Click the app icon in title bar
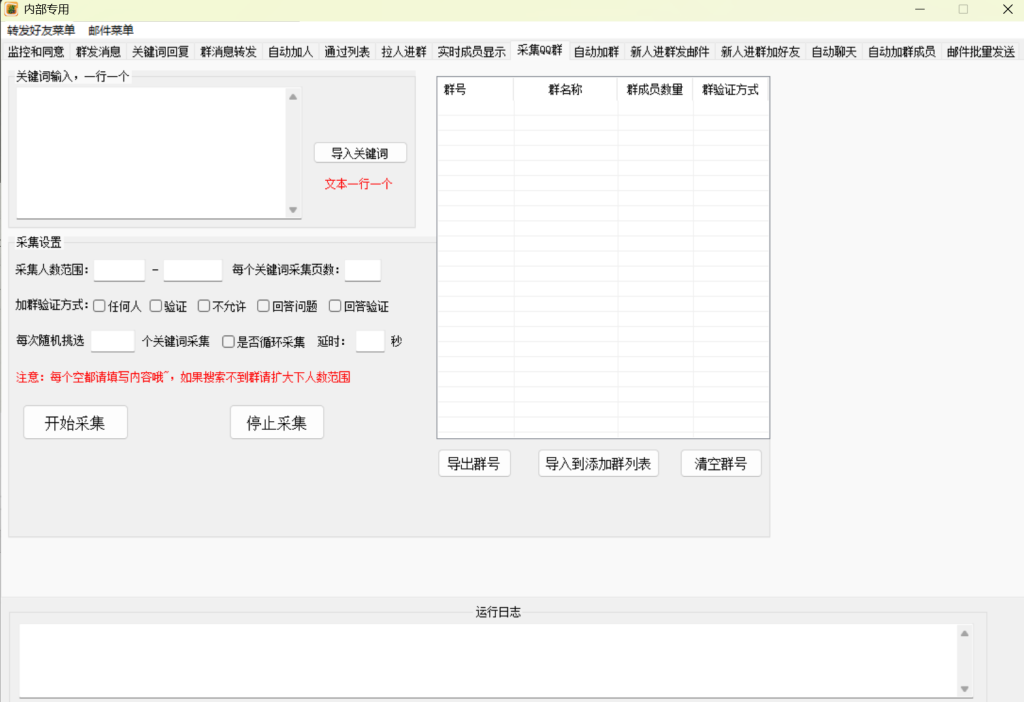This screenshot has height=702, width=1024. point(12,9)
